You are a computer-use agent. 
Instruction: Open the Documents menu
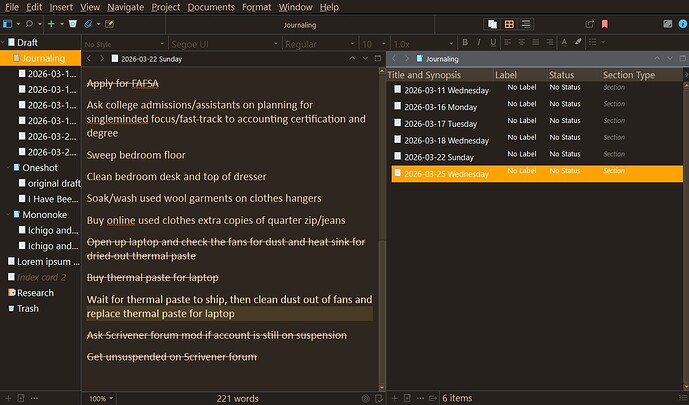pos(211,7)
